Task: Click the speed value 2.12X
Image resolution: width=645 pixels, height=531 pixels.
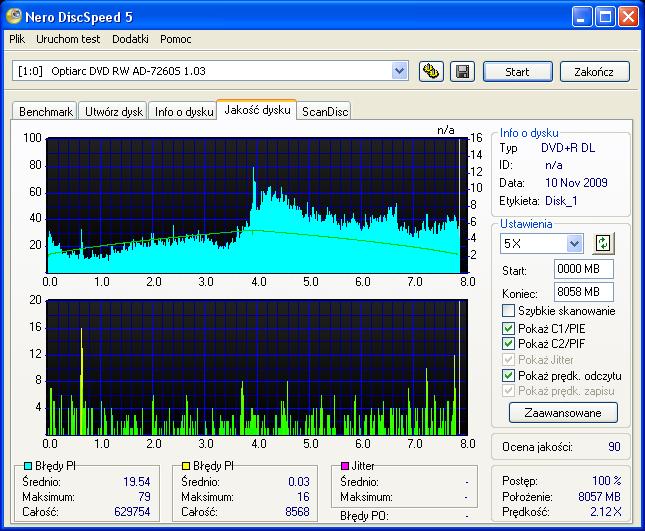Action: (x=606, y=512)
